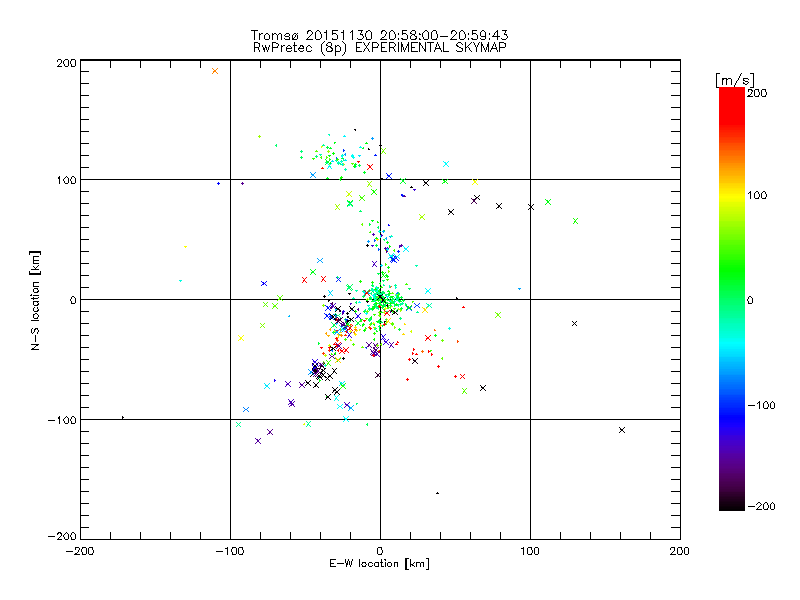Click the y-axis tick label '-100'
This screenshot has width=800, height=600.
pos(62,420)
